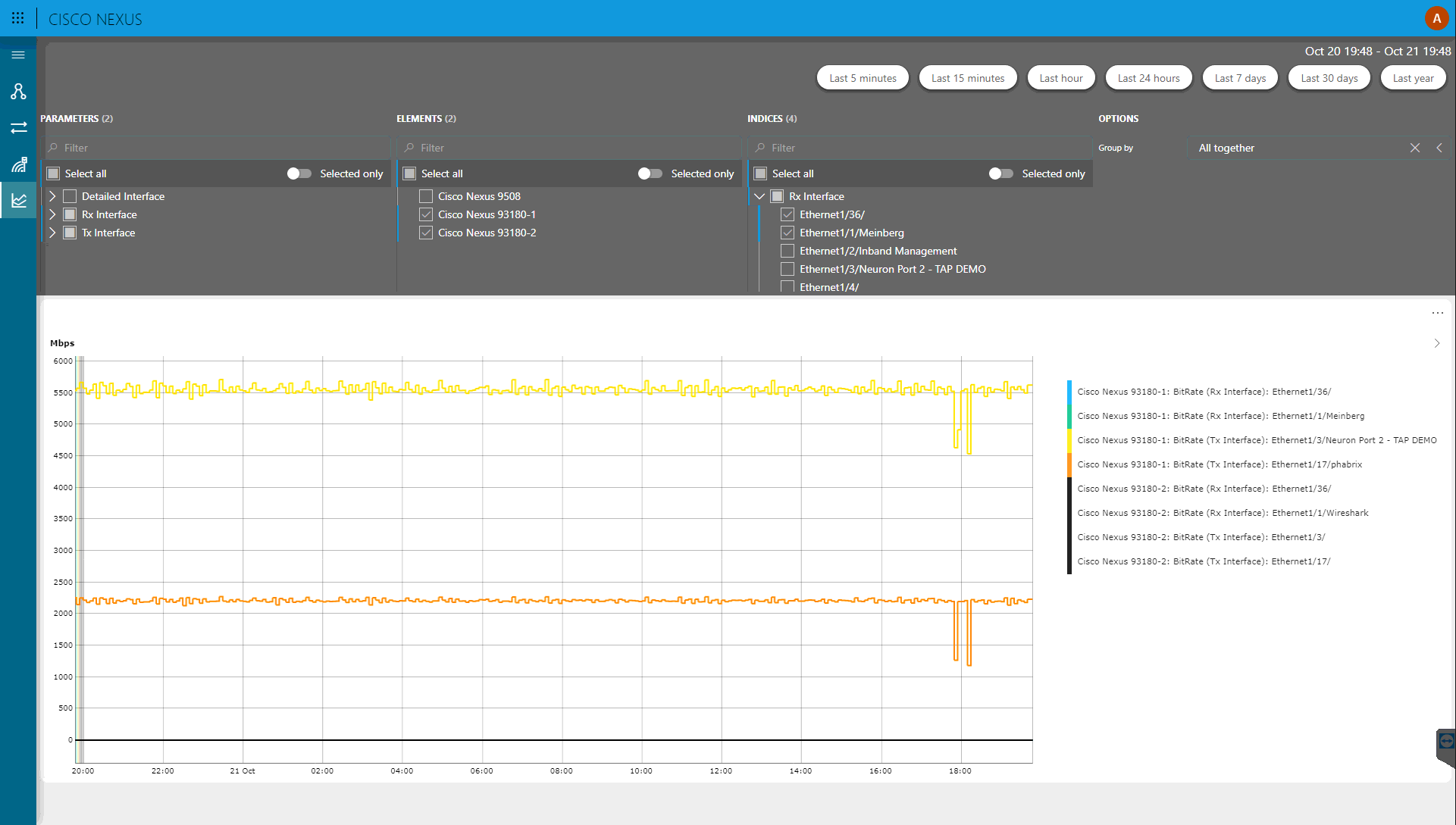Screen dimensions: 1456x825
Task: Click orange swatch of Ethernet1/17/phabrix legend
Action: pos(1069,464)
